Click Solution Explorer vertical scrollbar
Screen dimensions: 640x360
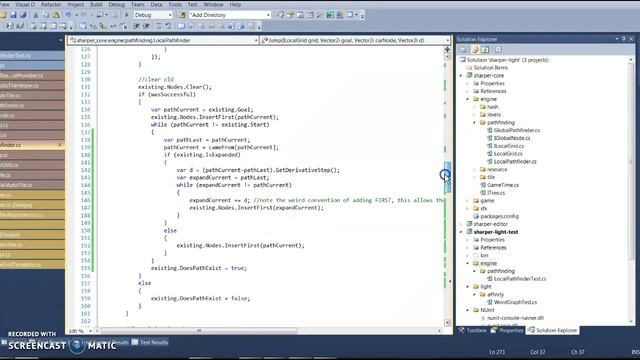(x=631, y=161)
